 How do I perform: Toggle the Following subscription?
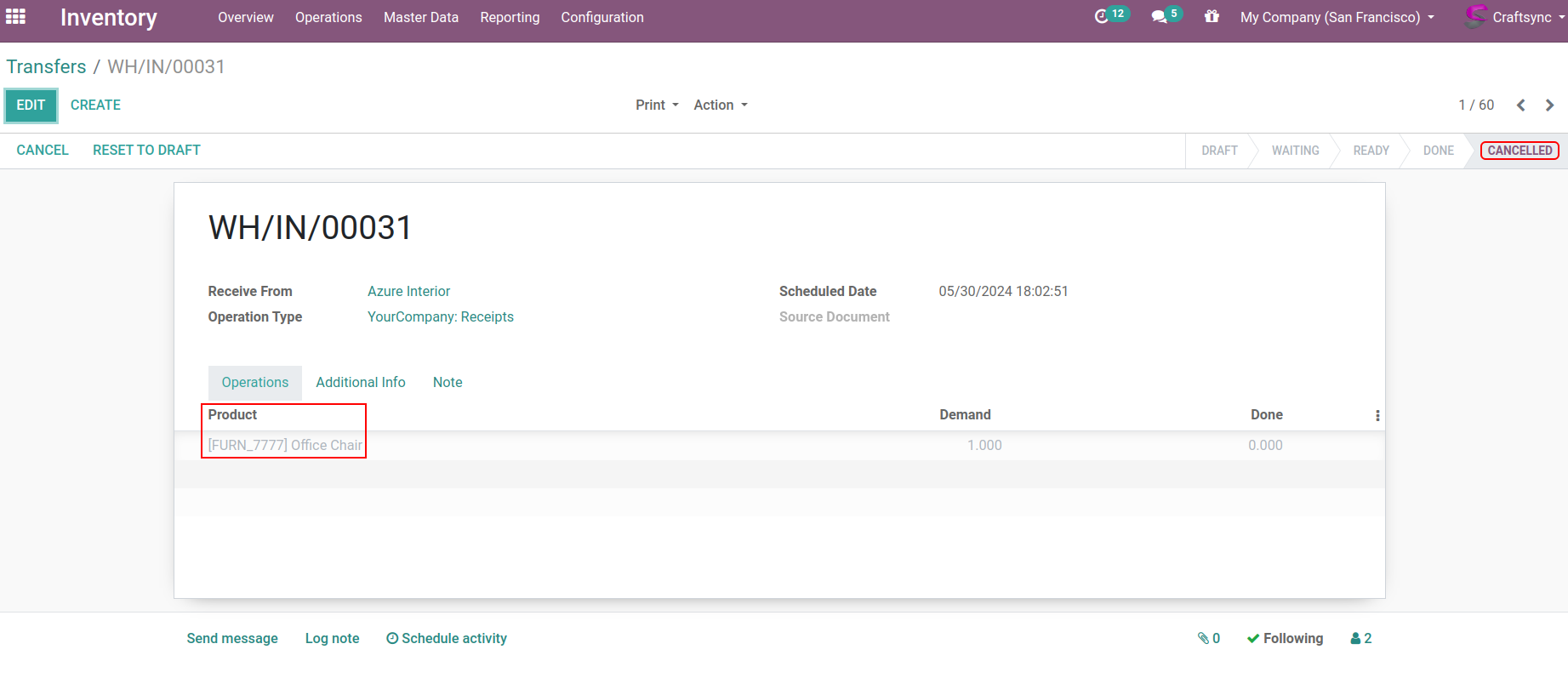pyautogui.click(x=1285, y=638)
